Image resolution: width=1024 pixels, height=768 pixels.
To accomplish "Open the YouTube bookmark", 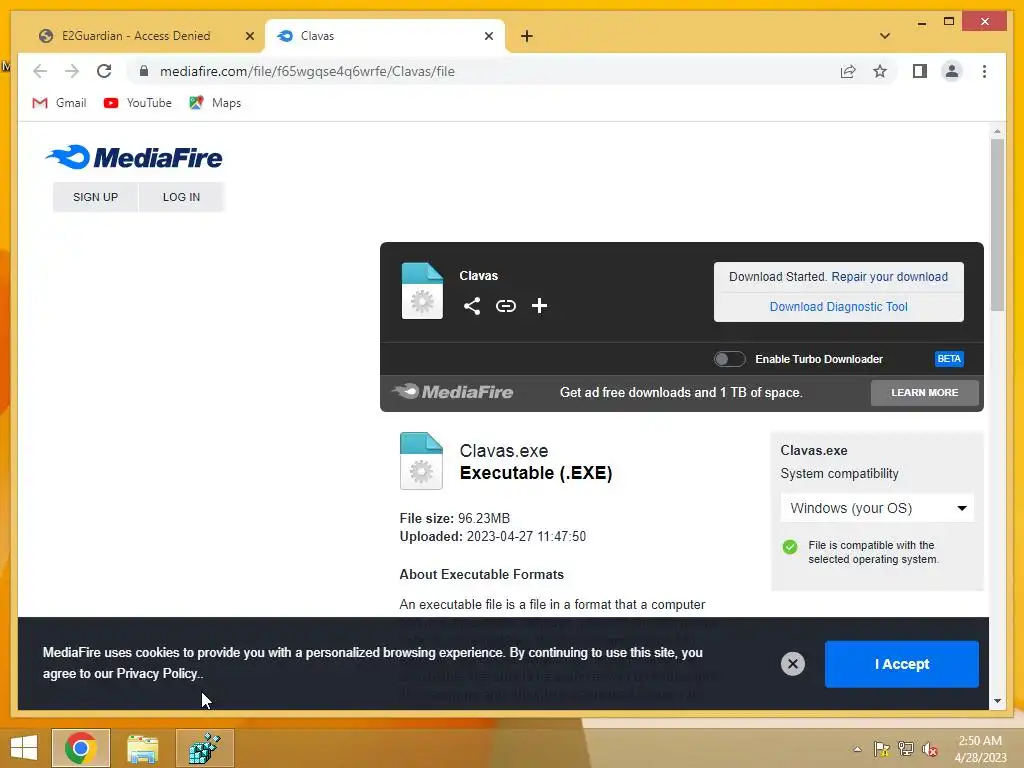I will tap(137, 103).
